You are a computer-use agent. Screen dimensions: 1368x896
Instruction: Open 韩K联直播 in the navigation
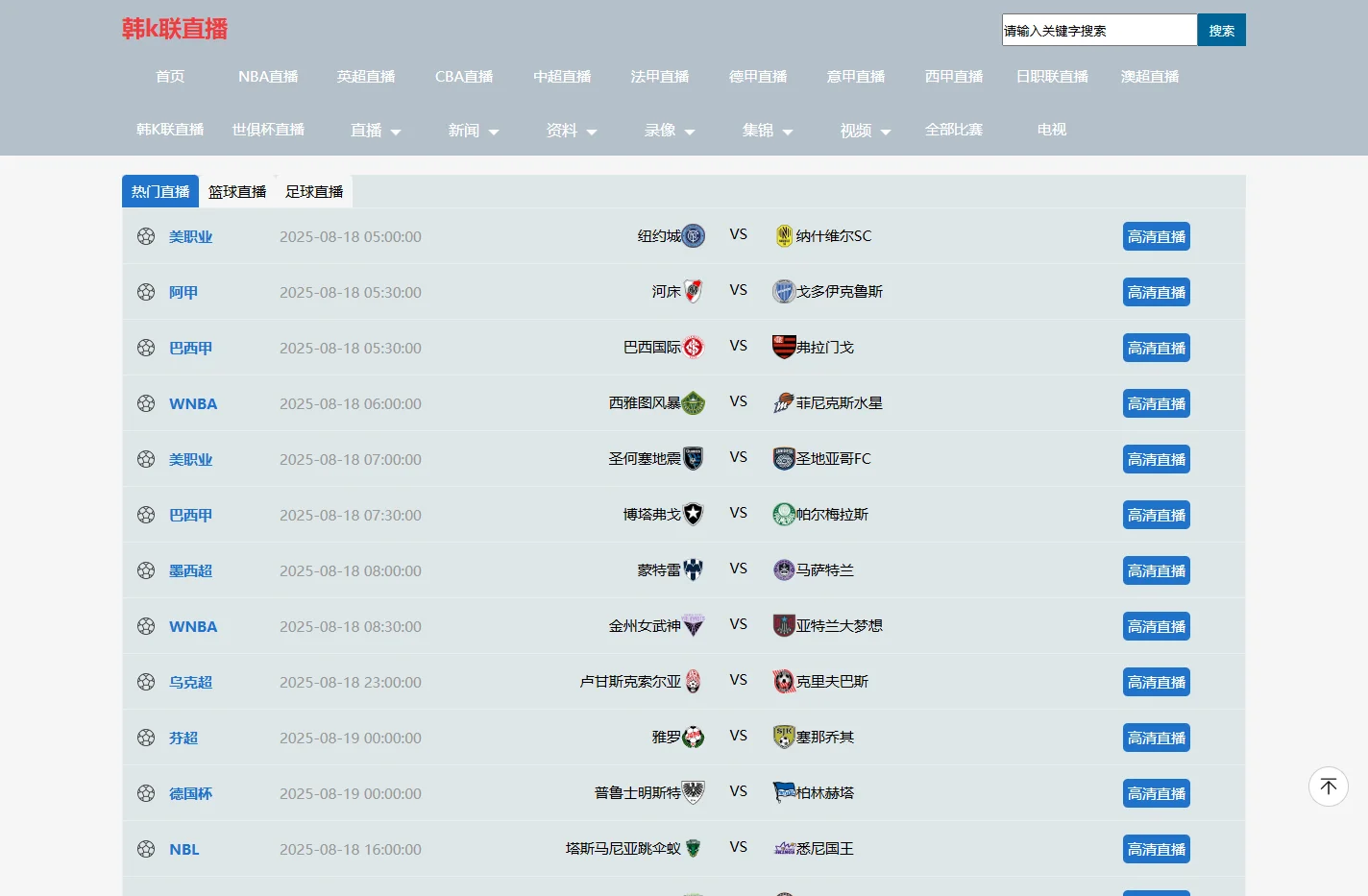click(x=170, y=130)
